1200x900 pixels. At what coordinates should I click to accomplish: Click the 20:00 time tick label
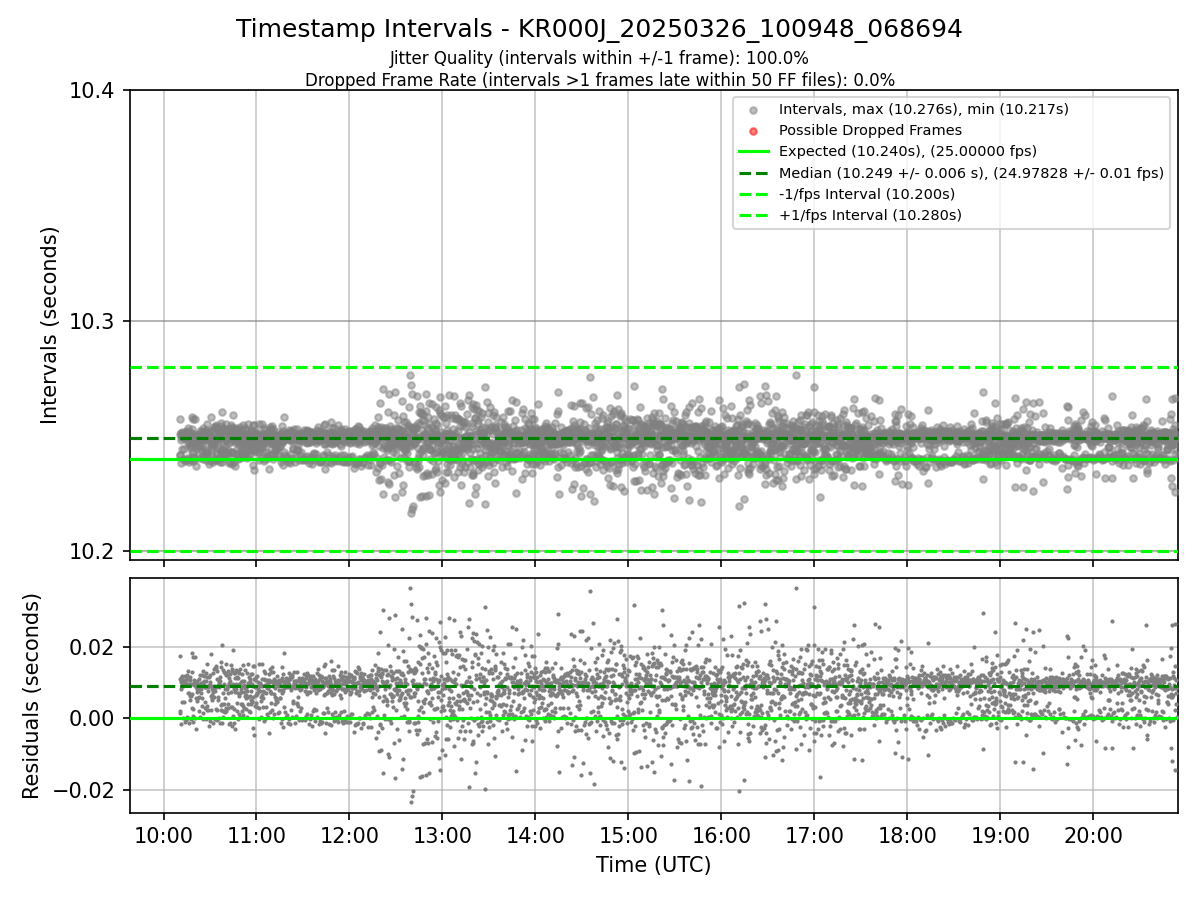[1093, 834]
